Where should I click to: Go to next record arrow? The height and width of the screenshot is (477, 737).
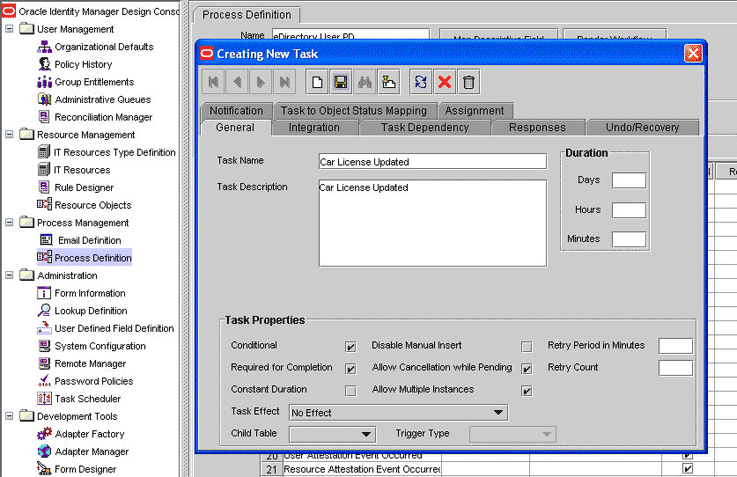(x=261, y=82)
